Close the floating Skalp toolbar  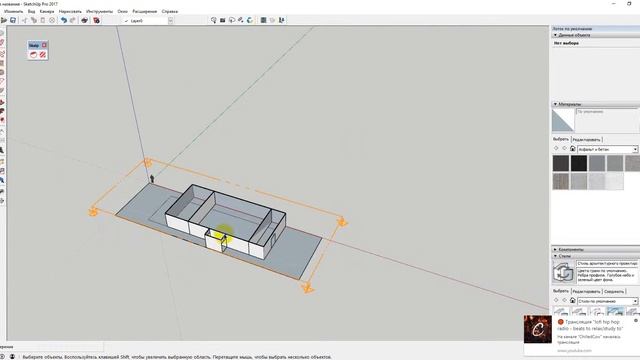pos(44,45)
